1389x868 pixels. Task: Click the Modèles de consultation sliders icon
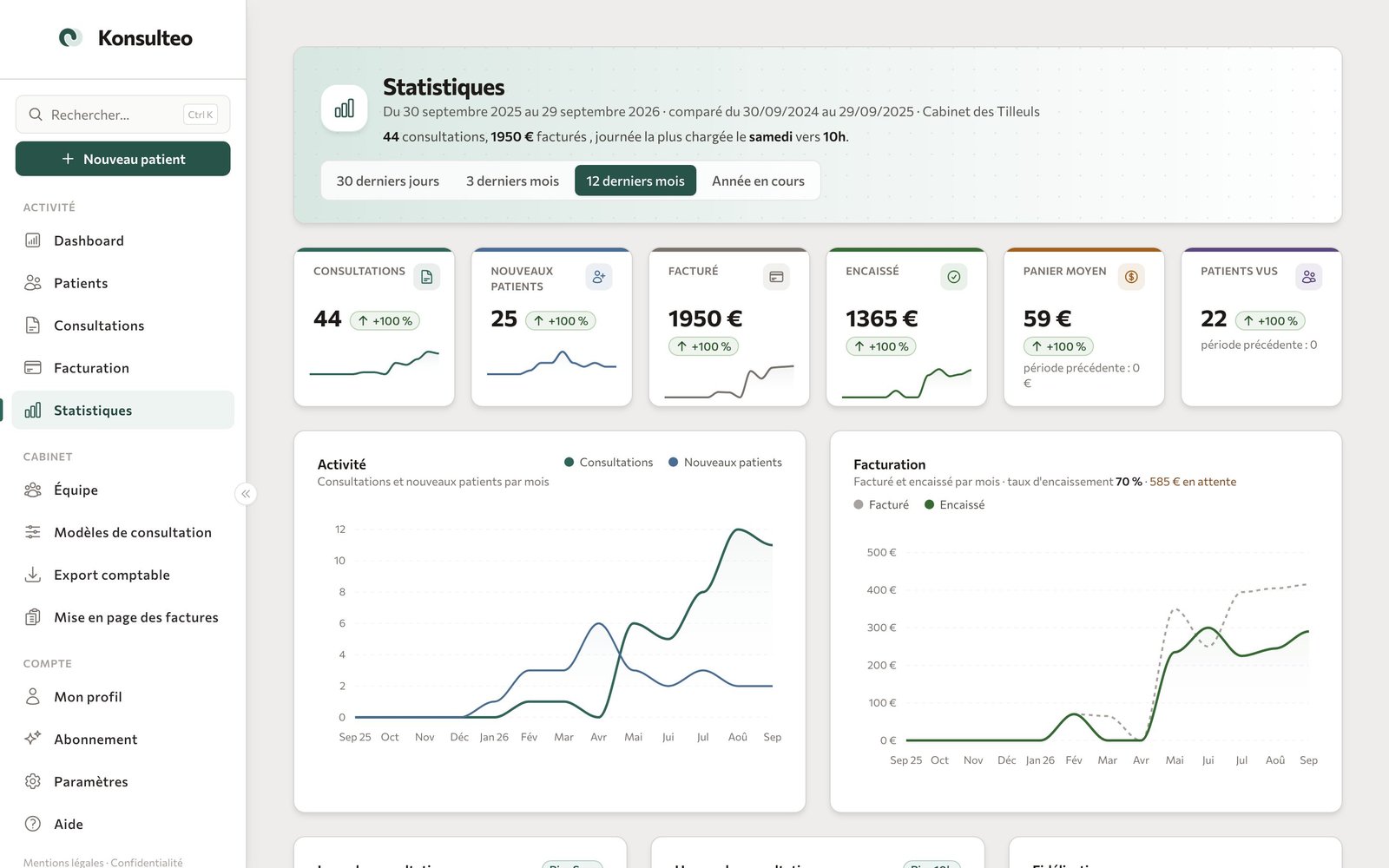tap(33, 532)
